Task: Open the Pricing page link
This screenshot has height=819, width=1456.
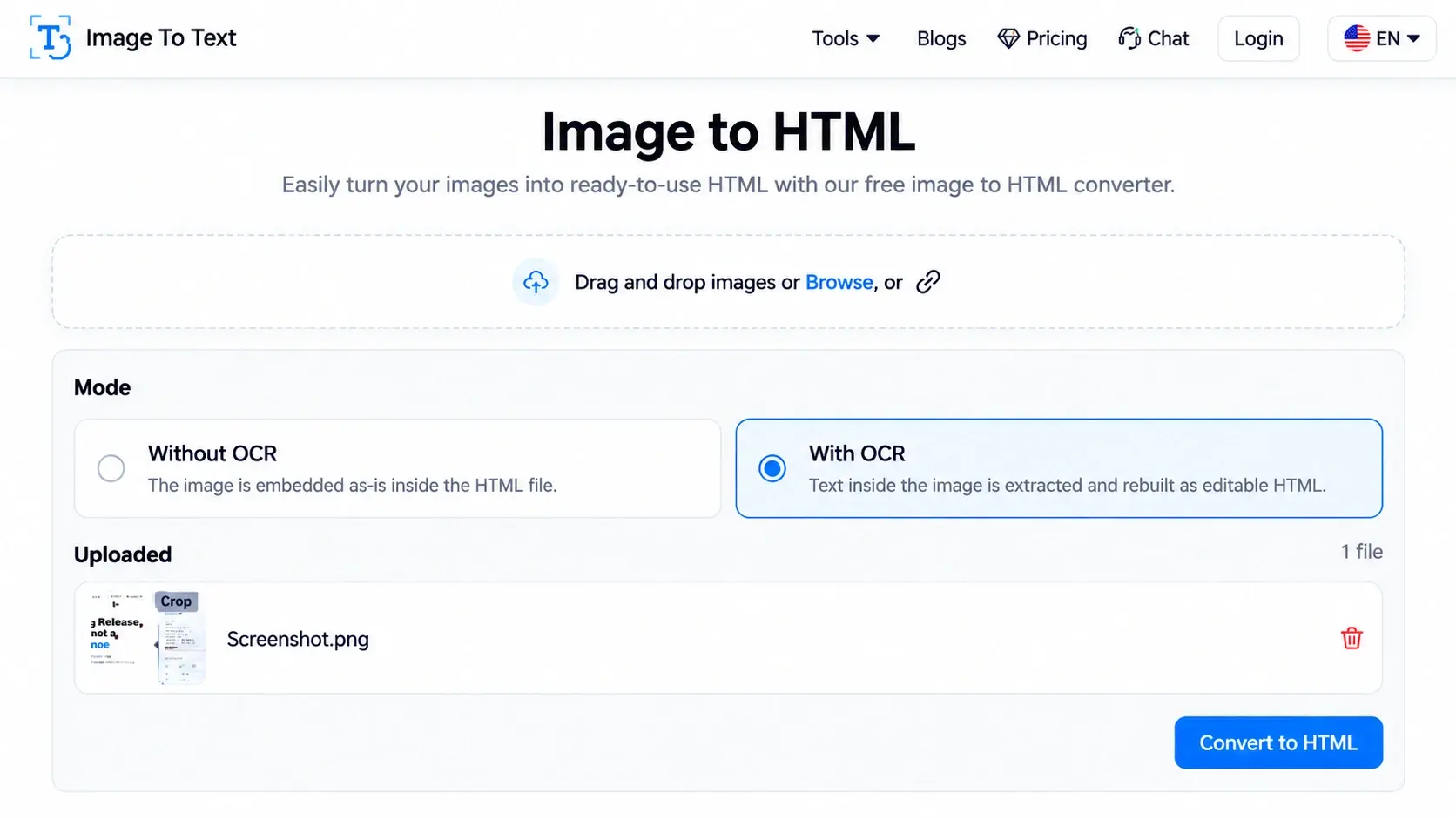Action: coord(1042,38)
